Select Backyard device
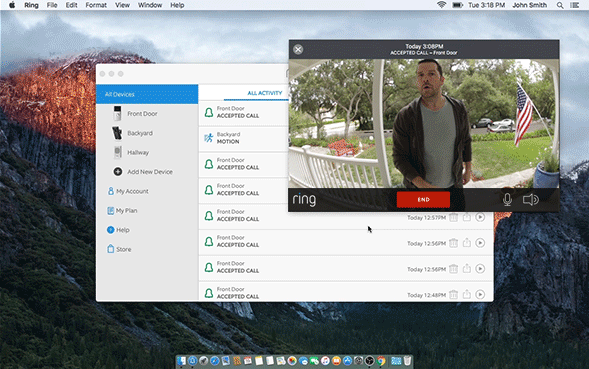589x369 pixels. (x=140, y=133)
